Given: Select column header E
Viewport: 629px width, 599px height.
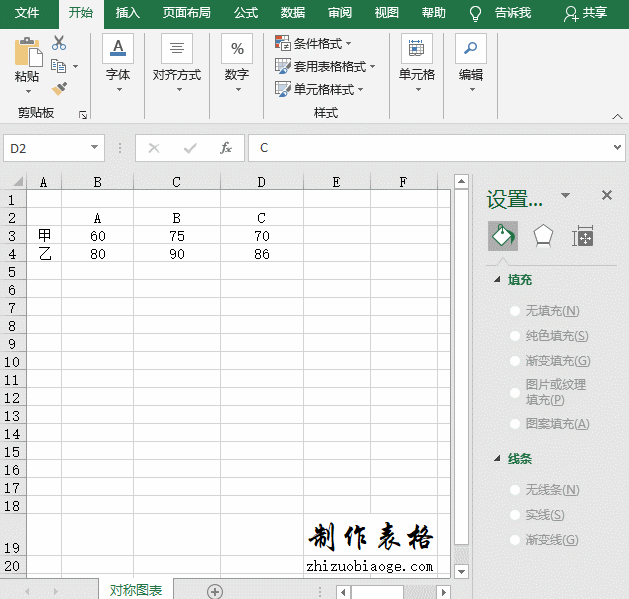Looking at the screenshot, I should 337,182.
